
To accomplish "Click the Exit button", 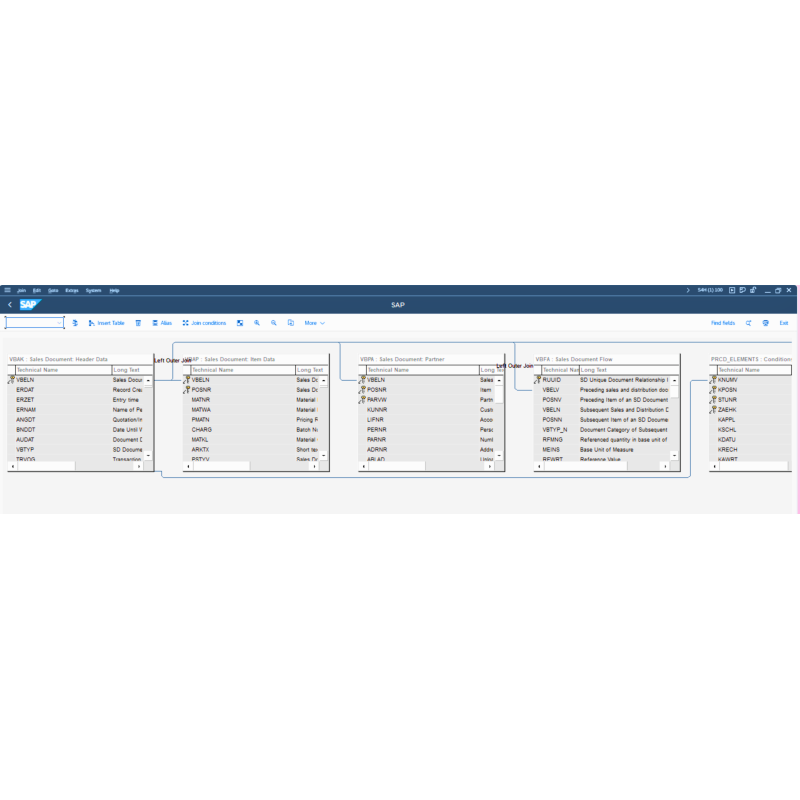I will (x=784, y=323).
